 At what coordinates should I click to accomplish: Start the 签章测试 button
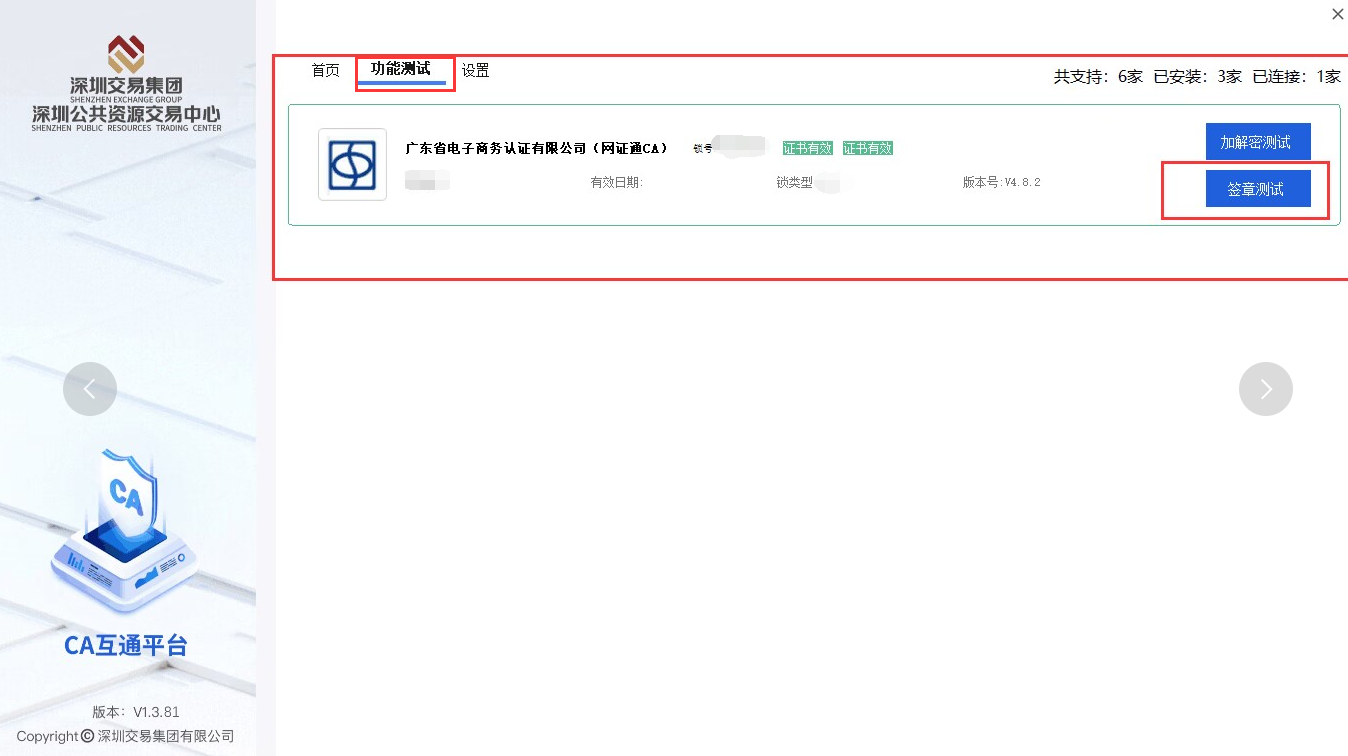click(1257, 189)
